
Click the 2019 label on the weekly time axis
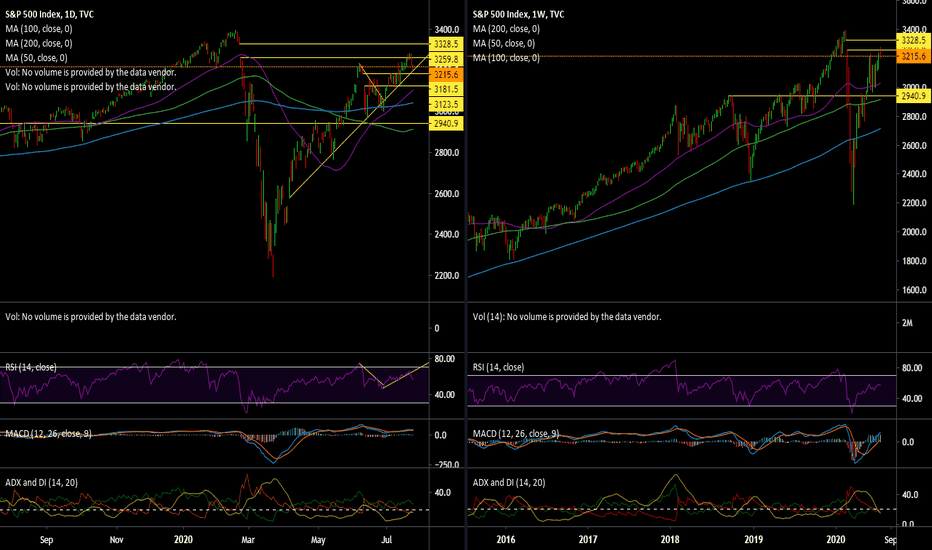(x=754, y=540)
